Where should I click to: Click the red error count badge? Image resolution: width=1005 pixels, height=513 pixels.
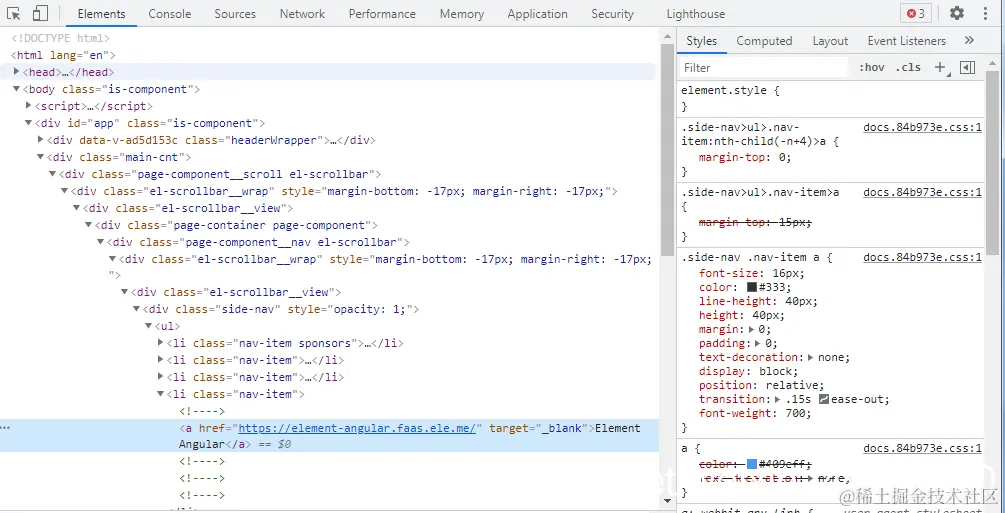click(916, 13)
